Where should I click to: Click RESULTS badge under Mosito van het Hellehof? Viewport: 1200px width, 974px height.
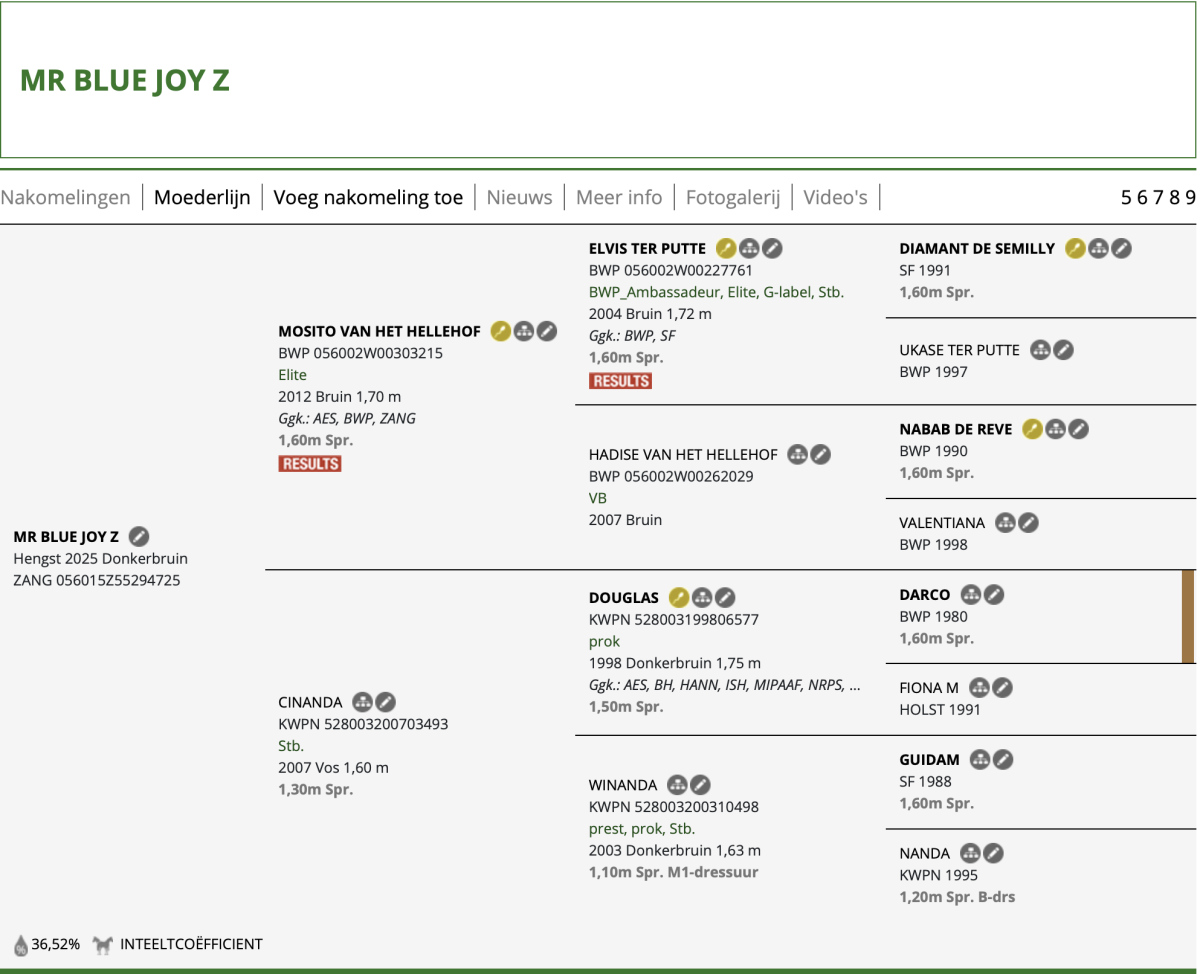[x=310, y=464]
